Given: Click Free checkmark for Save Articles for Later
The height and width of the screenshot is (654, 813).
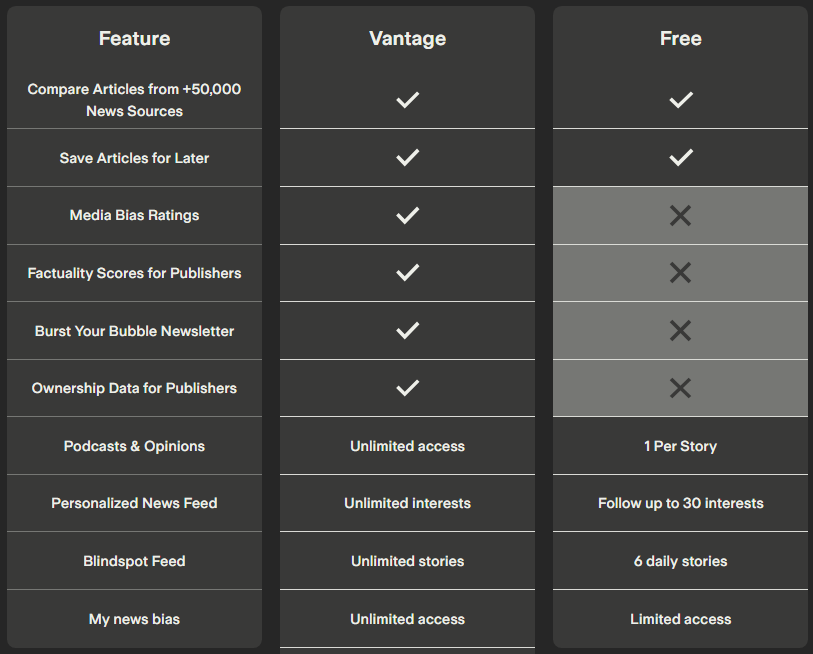Looking at the screenshot, I should click(x=681, y=158).
